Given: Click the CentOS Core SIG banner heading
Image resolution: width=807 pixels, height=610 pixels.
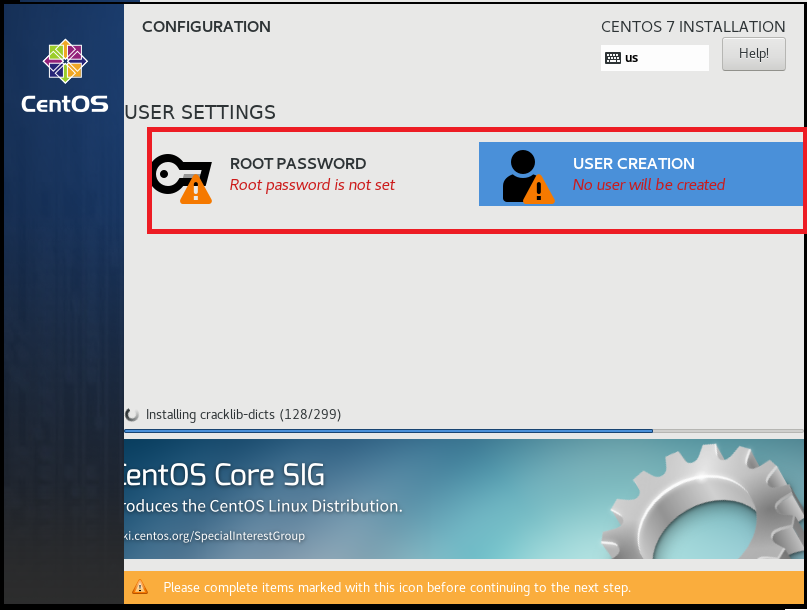Looking at the screenshot, I should point(224,475).
